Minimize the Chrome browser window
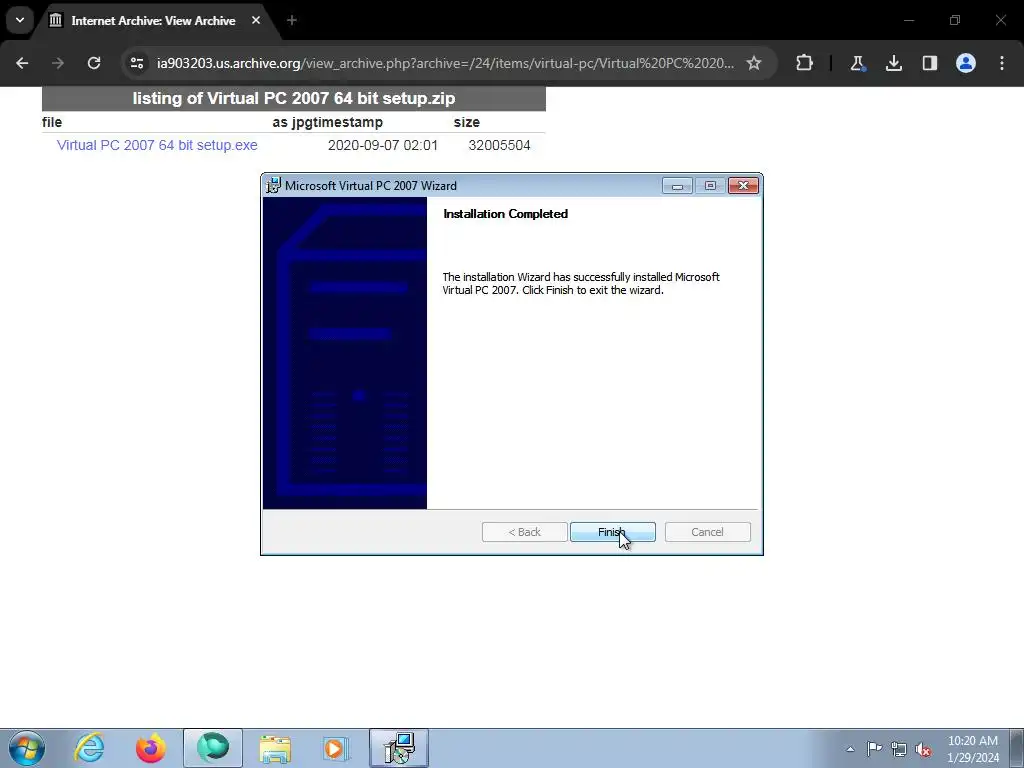This screenshot has height=768, width=1024. (908, 20)
